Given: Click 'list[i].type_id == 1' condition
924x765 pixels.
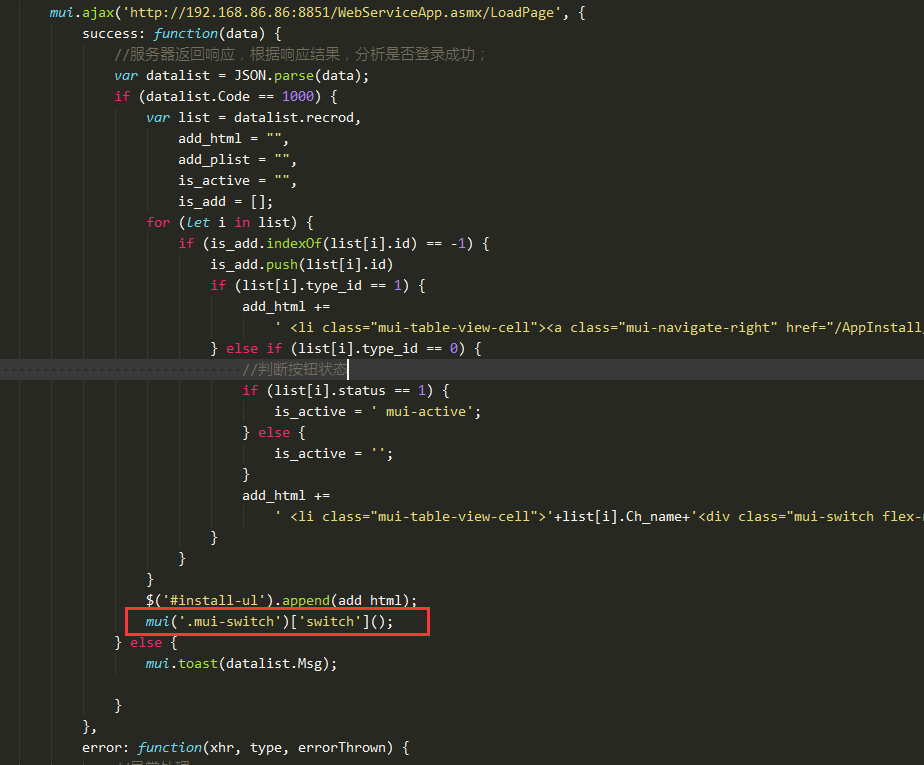Looking at the screenshot, I should tap(322, 286).
